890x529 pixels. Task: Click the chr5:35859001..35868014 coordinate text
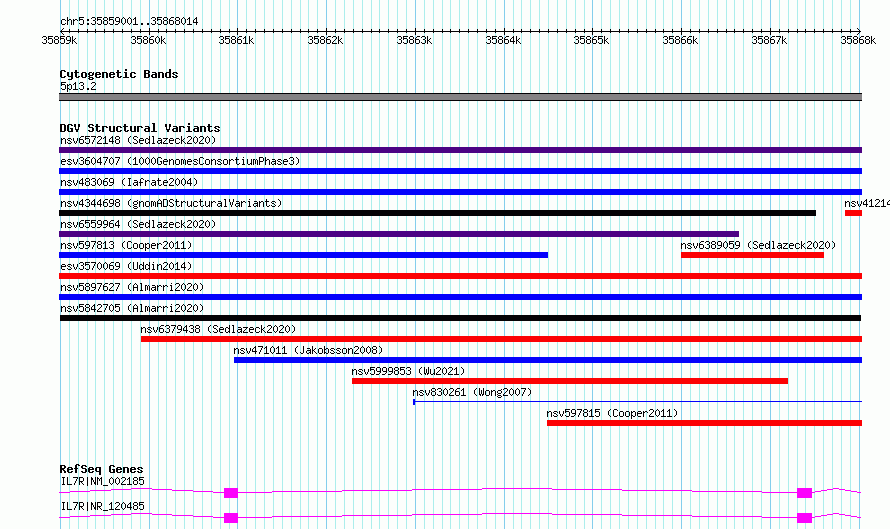tap(129, 21)
